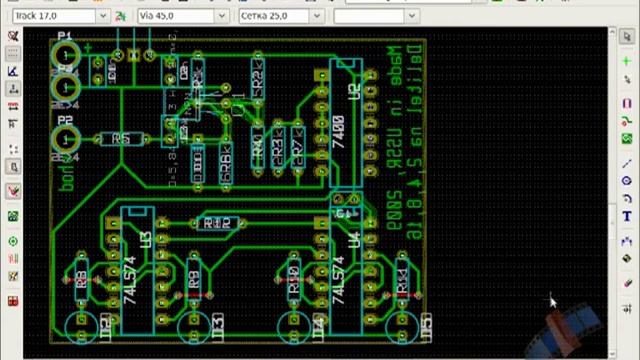Activate the highlight net tool
The height and width of the screenshot is (360, 640).
[627, 61]
